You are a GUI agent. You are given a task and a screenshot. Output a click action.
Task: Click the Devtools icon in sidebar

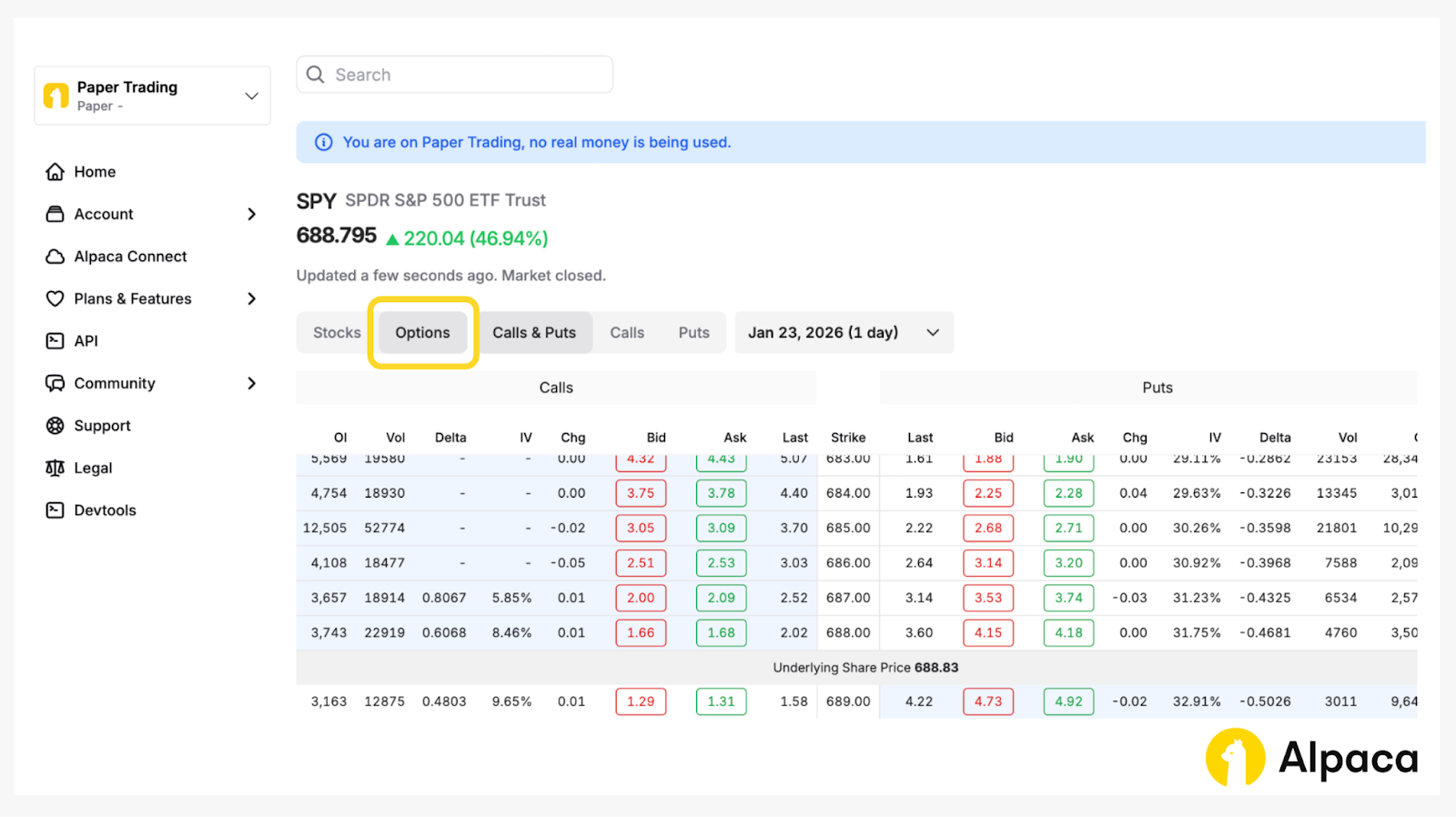coord(56,510)
